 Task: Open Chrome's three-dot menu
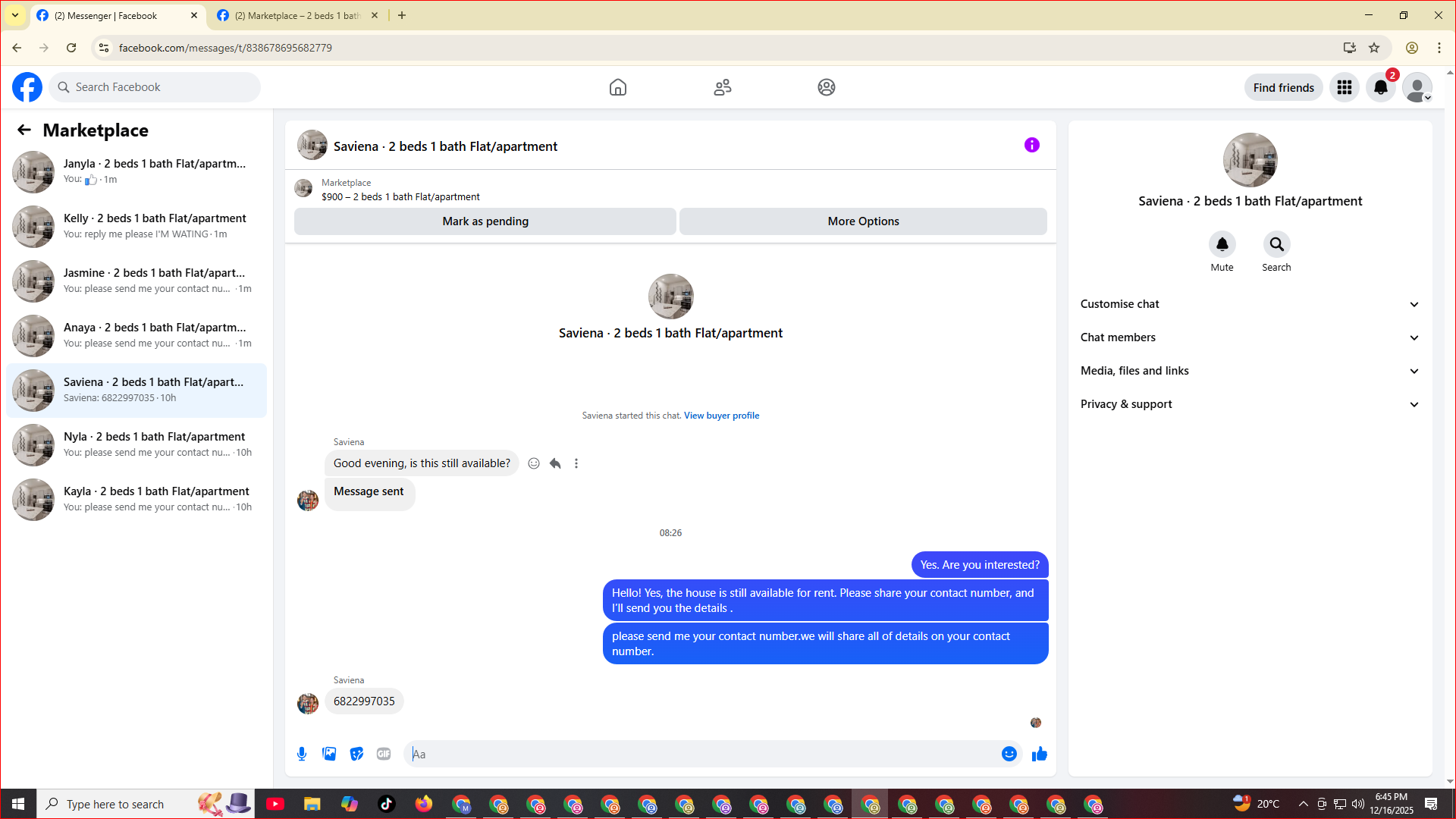1439,48
